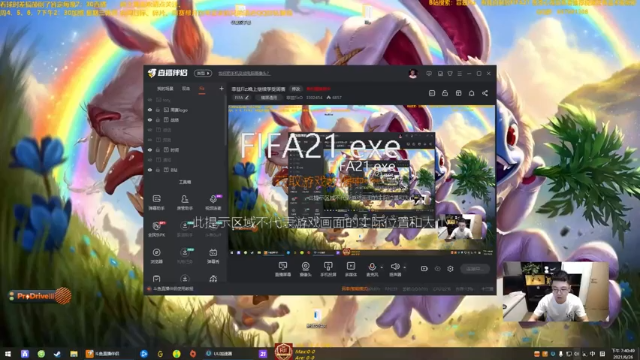Click the shirt skin icon in title bar
This screenshot has height=360, width=640.
(x=450, y=73)
